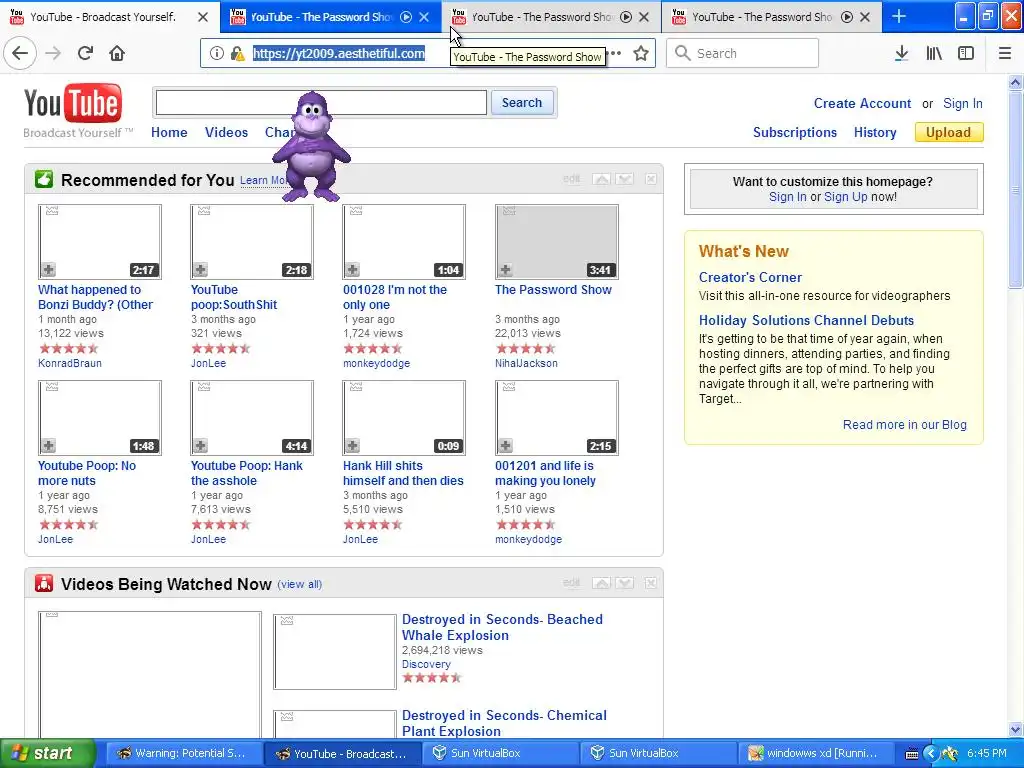This screenshot has width=1024, height=768.
Task: Click Sign In at top right
Action: pos(963,103)
